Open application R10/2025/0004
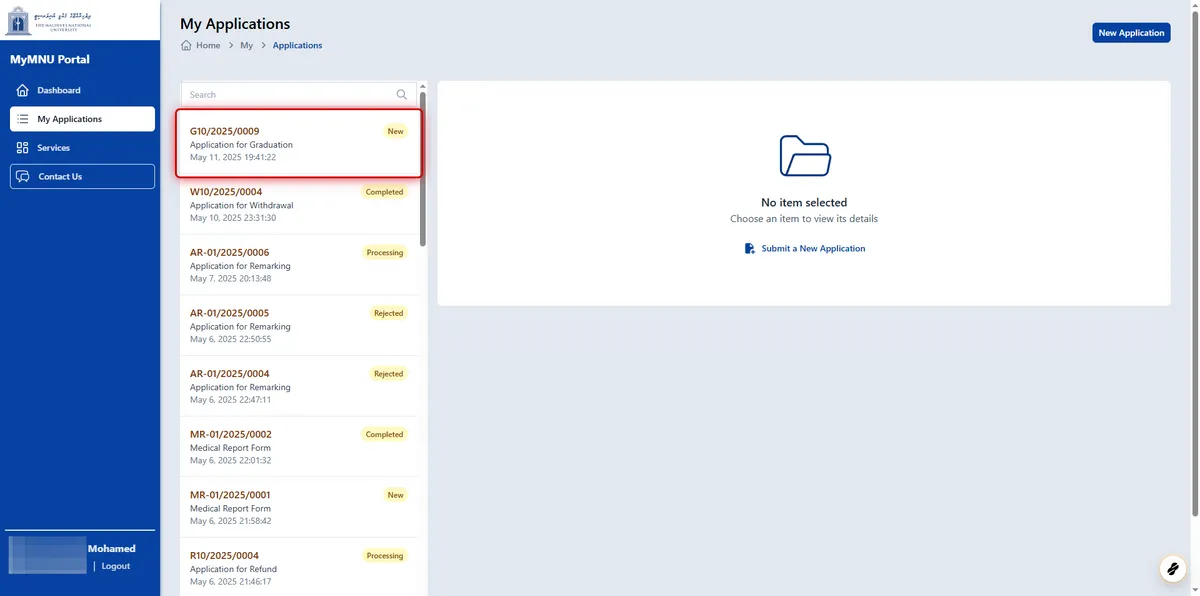Viewport: 1200px width, 596px height. coord(299,568)
